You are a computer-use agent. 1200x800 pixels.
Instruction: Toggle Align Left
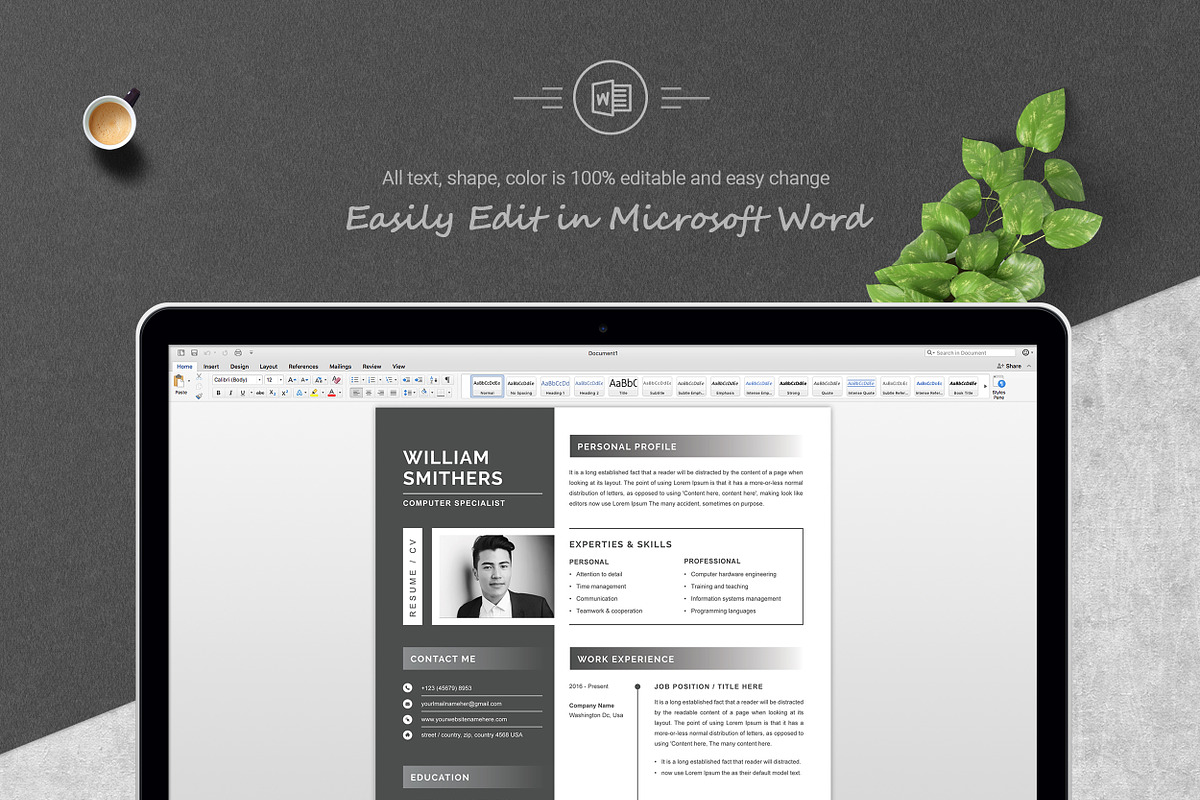click(x=356, y=393)
